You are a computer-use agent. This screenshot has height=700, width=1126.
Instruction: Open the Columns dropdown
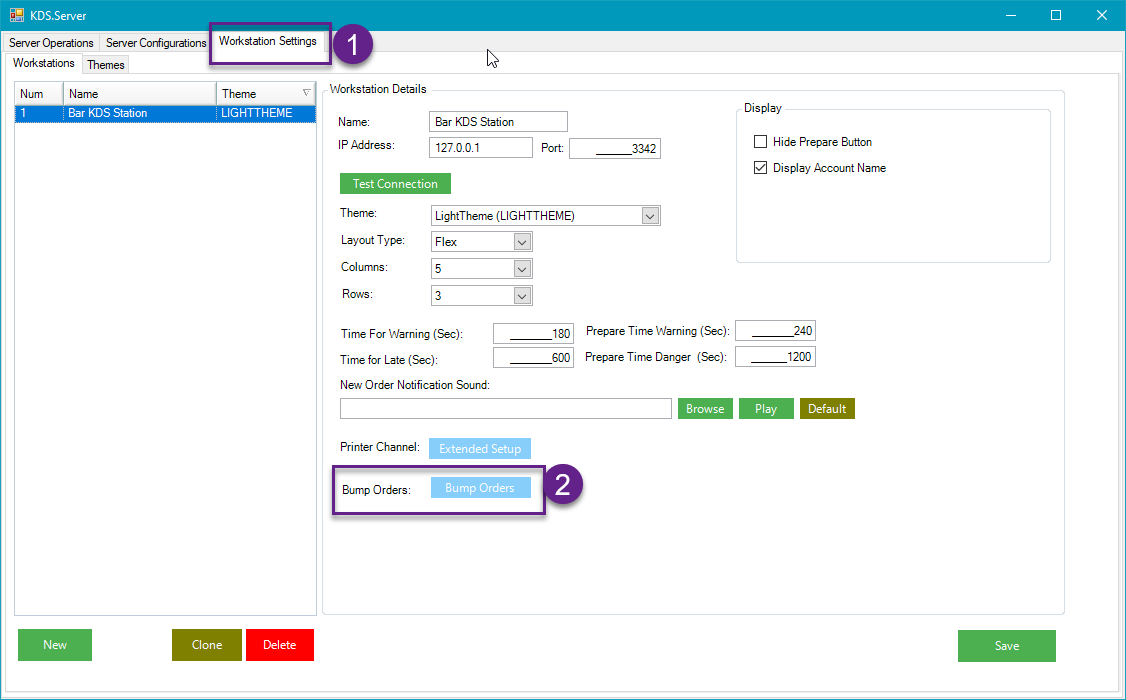click(521, 269)
